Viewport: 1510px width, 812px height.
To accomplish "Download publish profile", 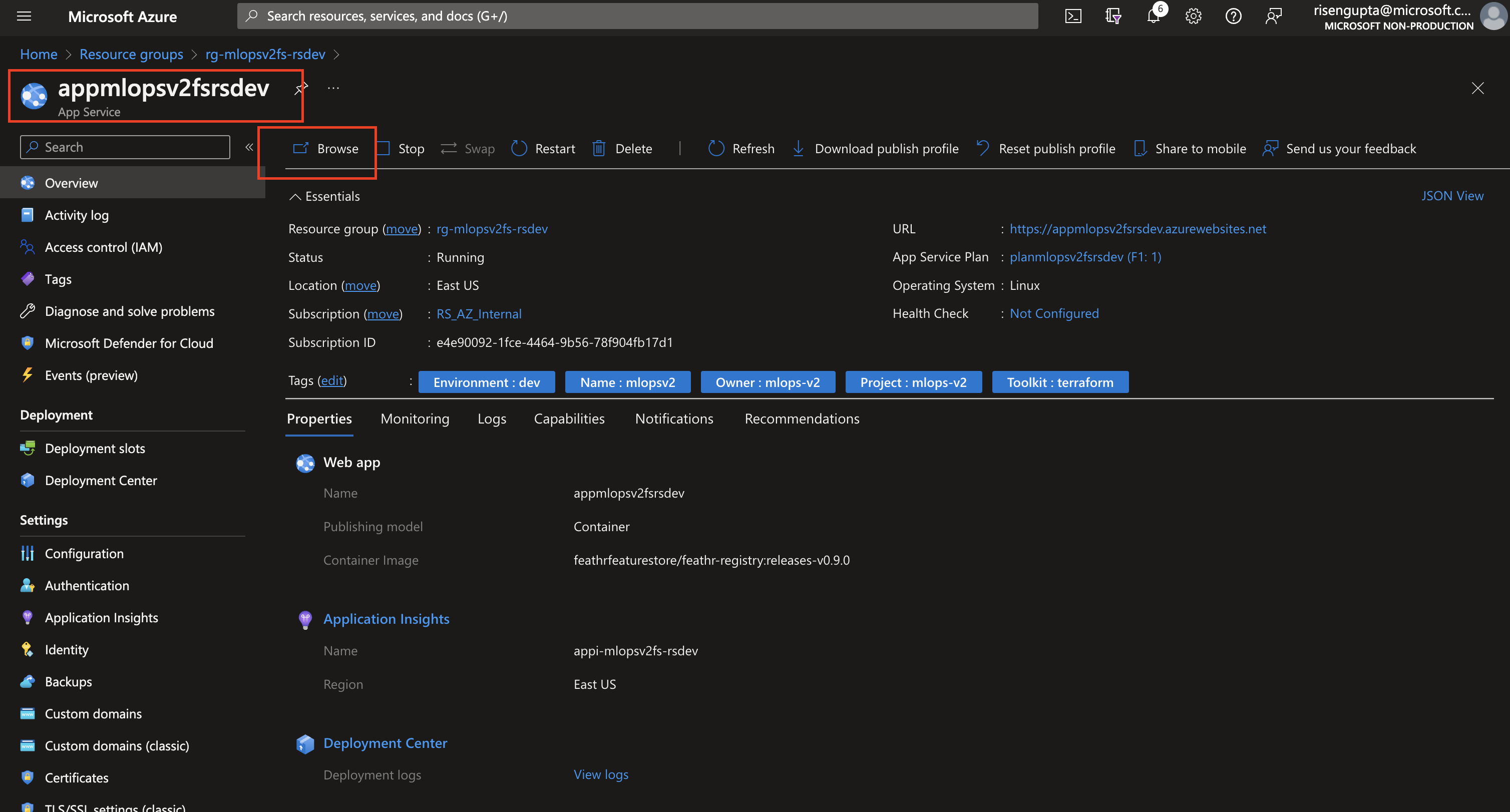I will coord(876,149).
